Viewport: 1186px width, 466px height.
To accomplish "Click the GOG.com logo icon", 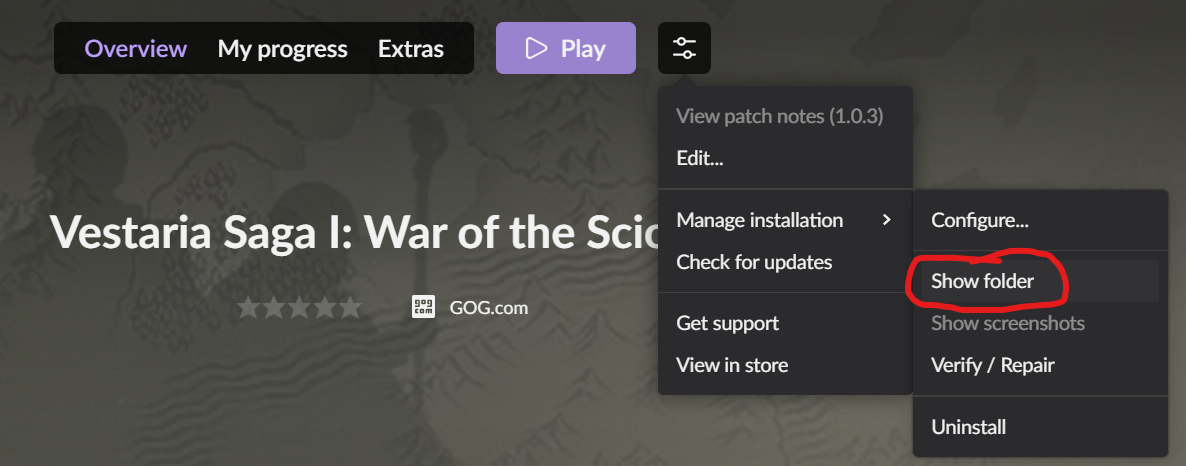I will (x=424, y=307).
